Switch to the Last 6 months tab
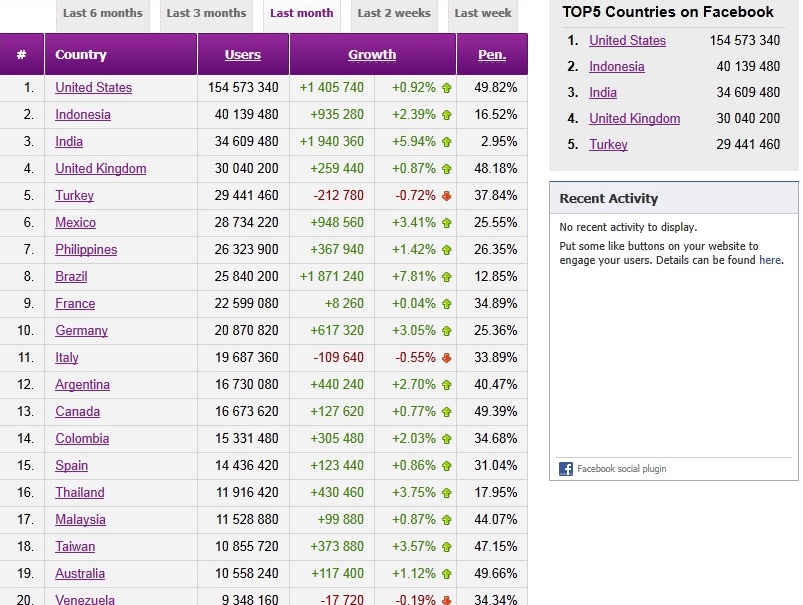Viewport: 803px width, 605px height. pos(102,14)
